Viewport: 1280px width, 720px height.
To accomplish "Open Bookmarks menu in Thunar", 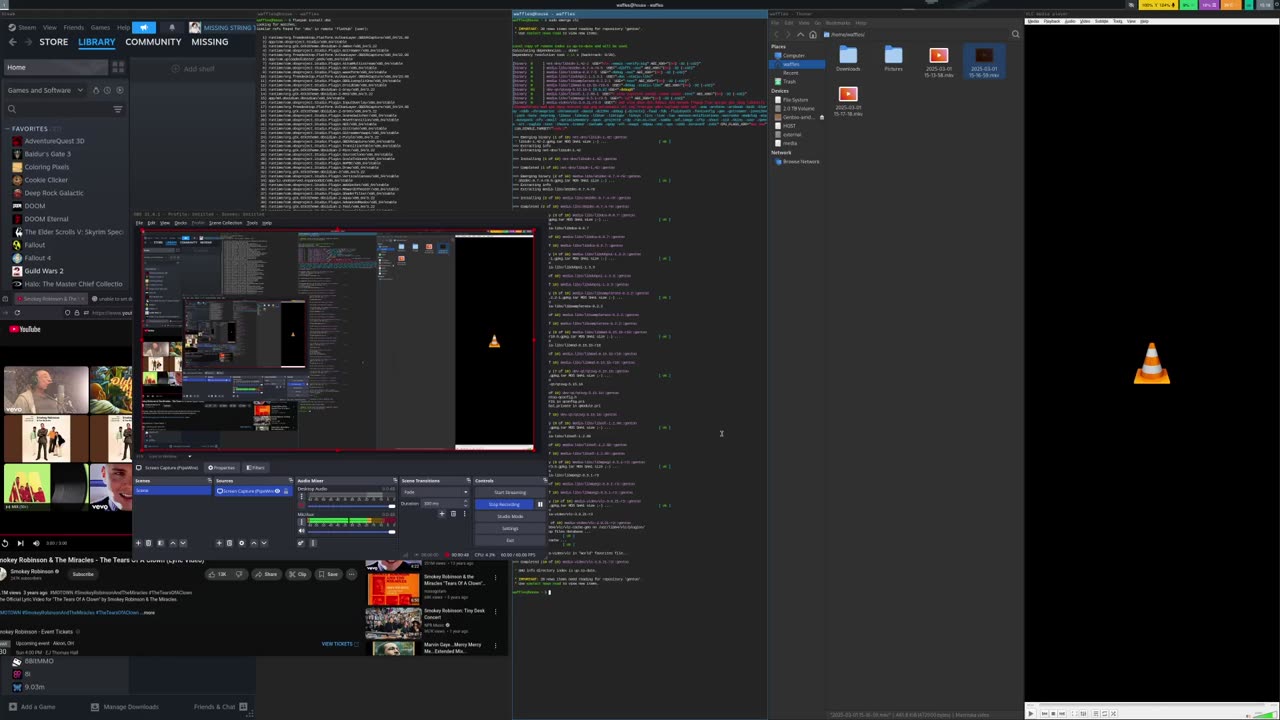I will 838,22.
